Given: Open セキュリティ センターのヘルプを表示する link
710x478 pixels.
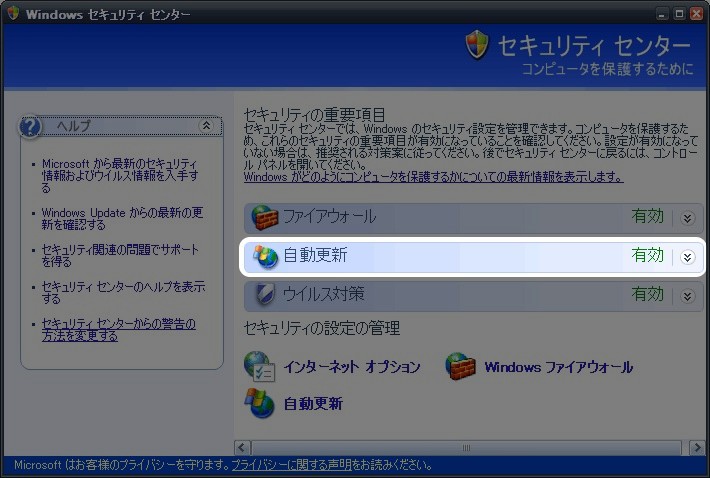Looking at the screenshot, I should (123, 292).
